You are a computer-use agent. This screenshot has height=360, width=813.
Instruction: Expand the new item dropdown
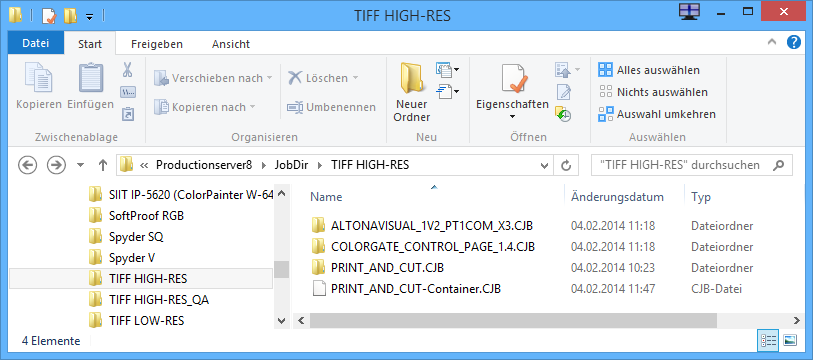[448, 69]
